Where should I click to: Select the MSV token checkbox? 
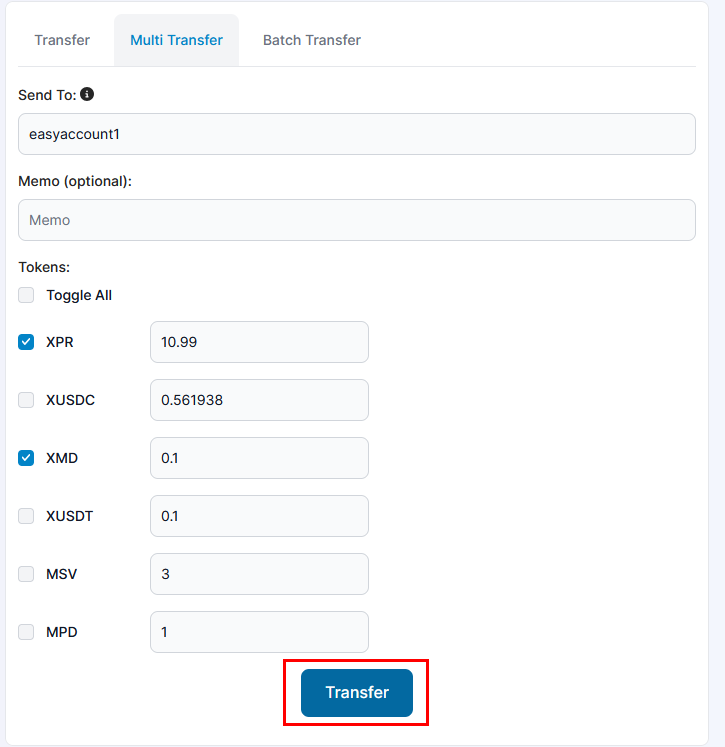27,574
